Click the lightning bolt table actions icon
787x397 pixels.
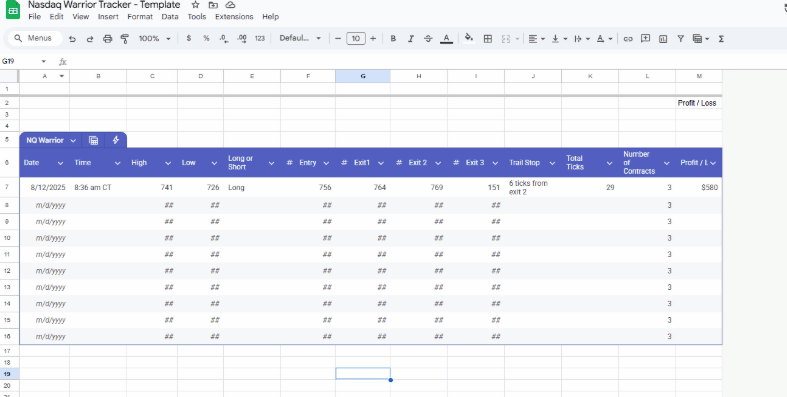[116, 141]
